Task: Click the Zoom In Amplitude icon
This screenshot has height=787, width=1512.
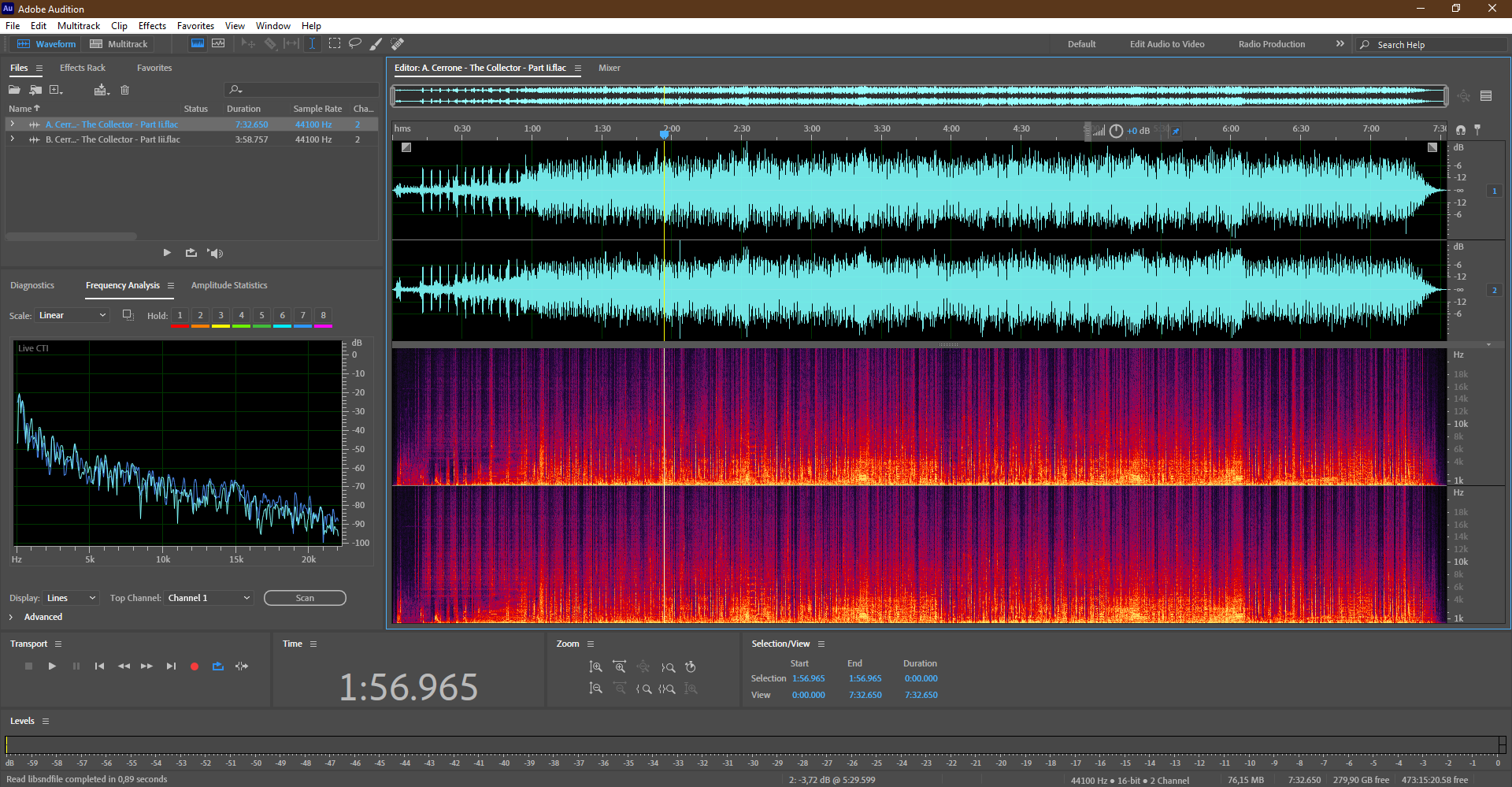Action: pyautogui.click(x=596, y=666)
